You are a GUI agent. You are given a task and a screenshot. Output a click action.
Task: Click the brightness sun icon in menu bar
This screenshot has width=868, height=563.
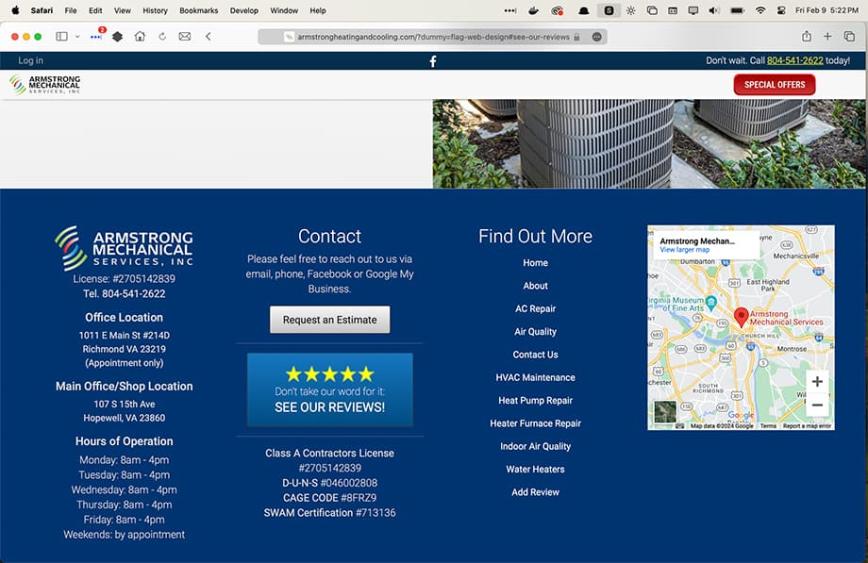point(631,11)
